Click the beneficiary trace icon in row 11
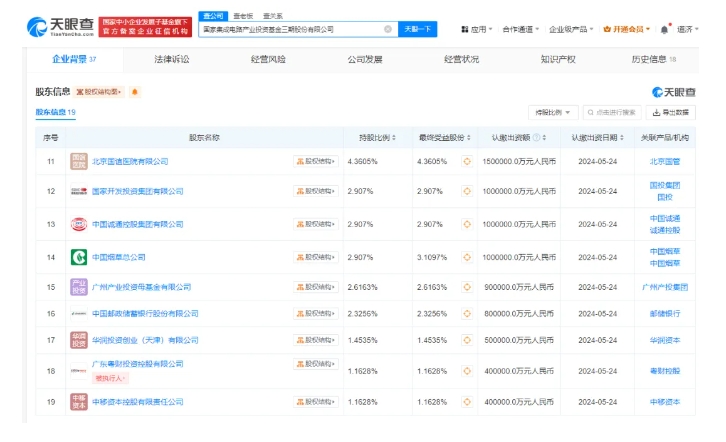The width and height of the screenshot is (726, 442). click(x=467, y=162)
